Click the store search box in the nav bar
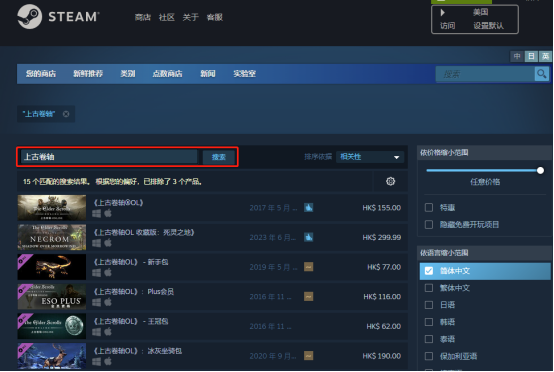 [x=485, y=74]
